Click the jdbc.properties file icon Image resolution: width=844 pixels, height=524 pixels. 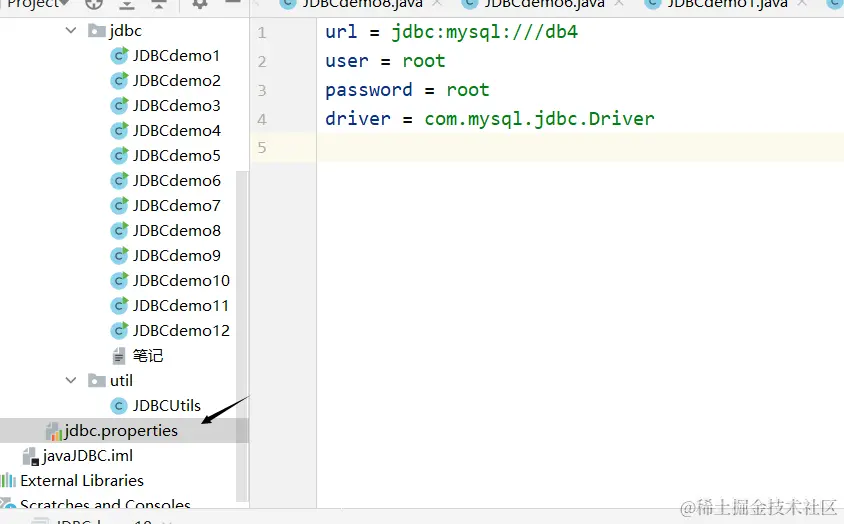coord(54,431)
